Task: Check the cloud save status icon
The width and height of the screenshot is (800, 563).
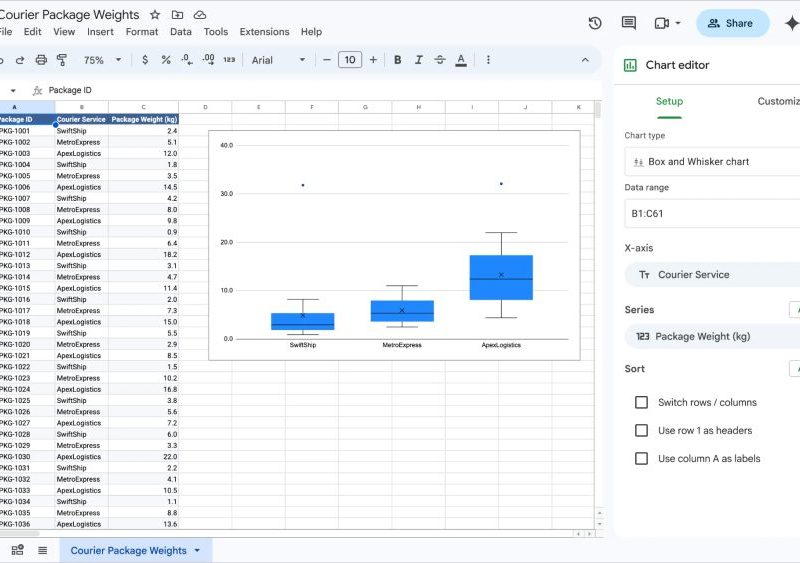Action: (200, 15)
